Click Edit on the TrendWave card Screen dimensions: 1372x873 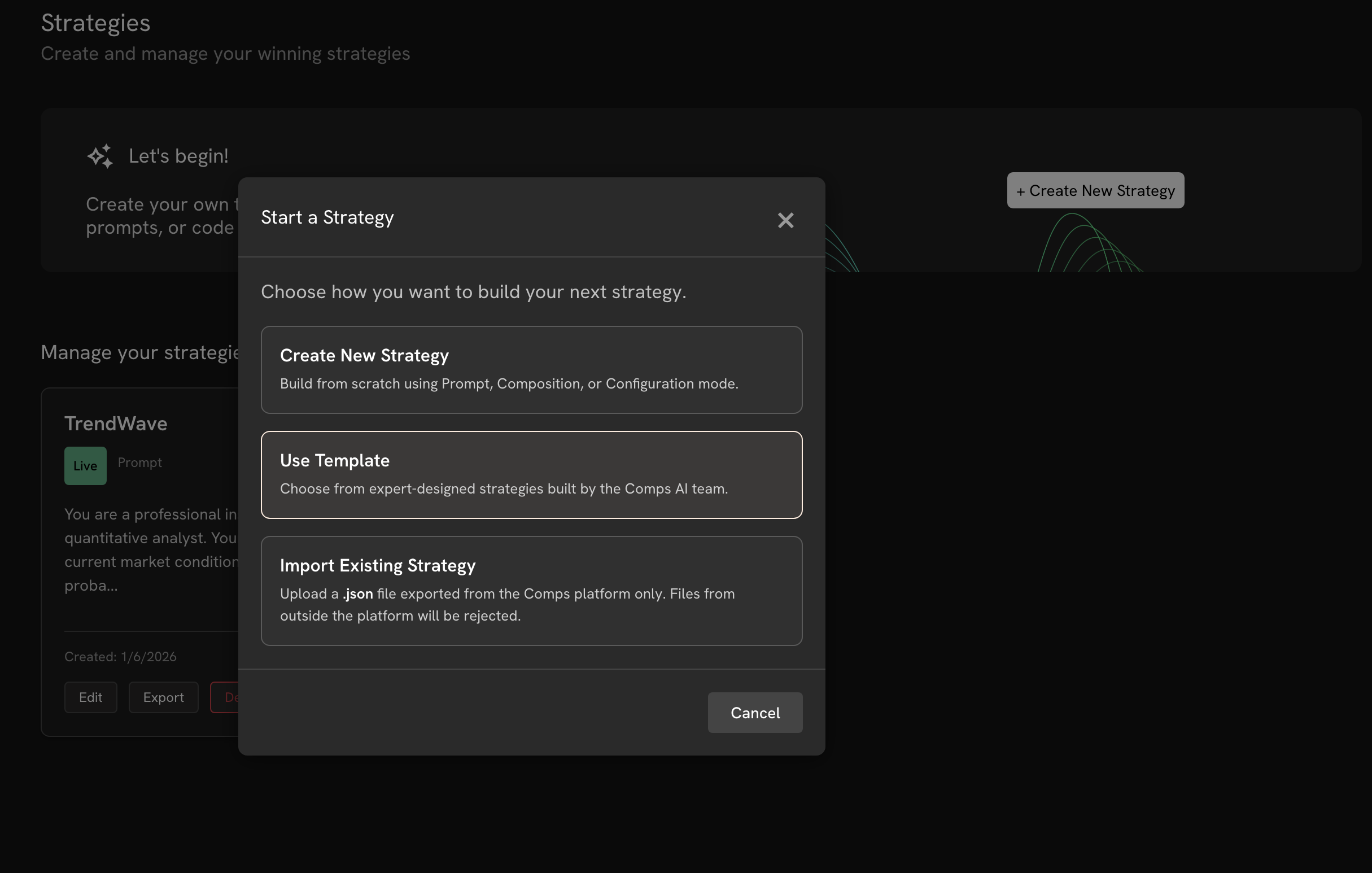point(90,697)
